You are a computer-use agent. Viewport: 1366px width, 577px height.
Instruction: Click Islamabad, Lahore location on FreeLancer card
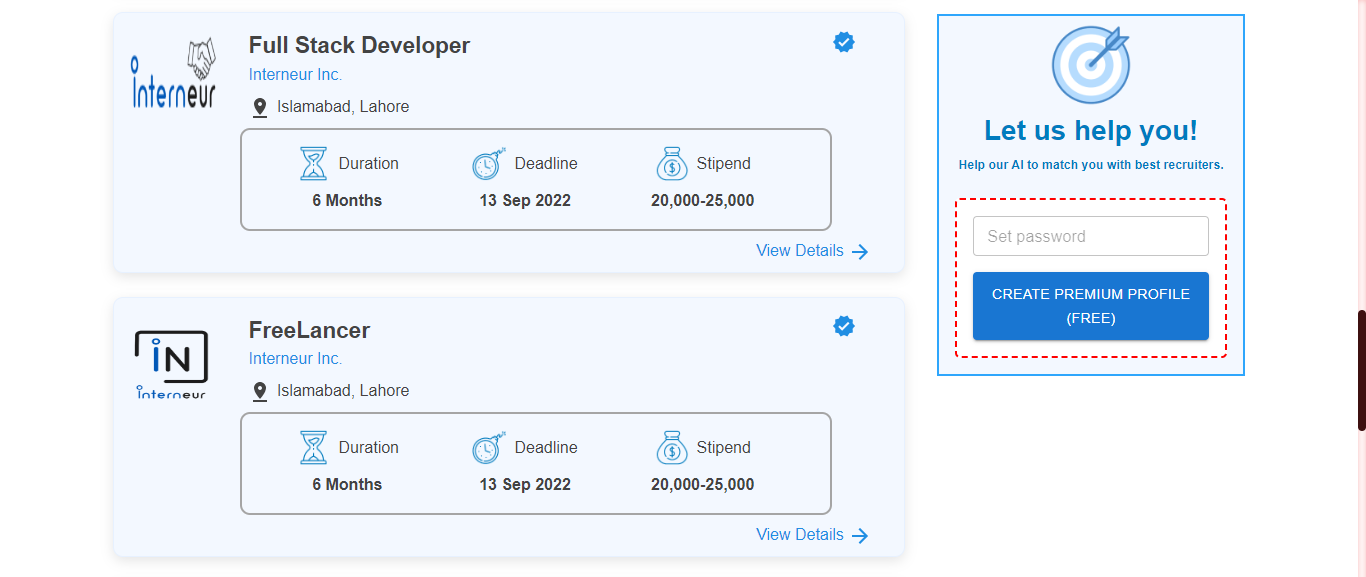(343, 390)
